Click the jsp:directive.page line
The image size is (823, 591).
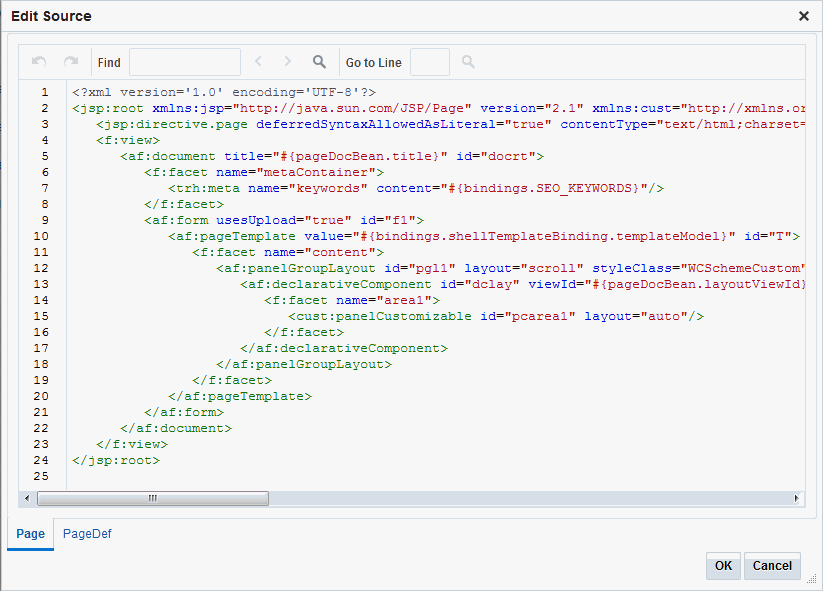pyautogui.click(x=450, y=124)
